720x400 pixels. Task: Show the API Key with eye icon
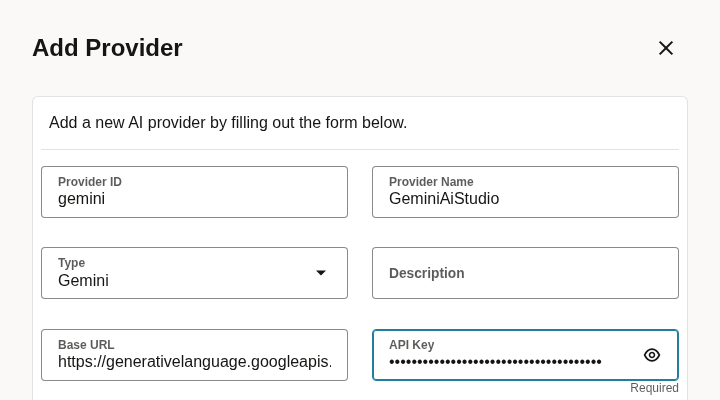tap(652, 355)
